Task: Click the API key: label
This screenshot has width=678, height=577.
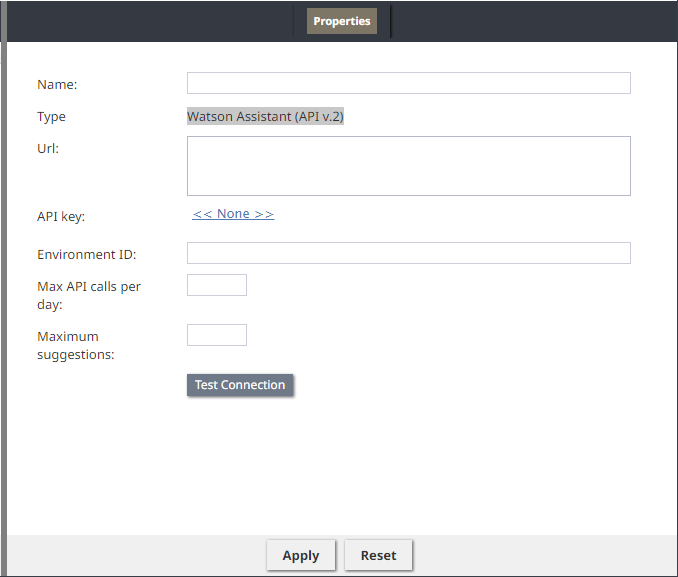Action: tap(61, 216)
